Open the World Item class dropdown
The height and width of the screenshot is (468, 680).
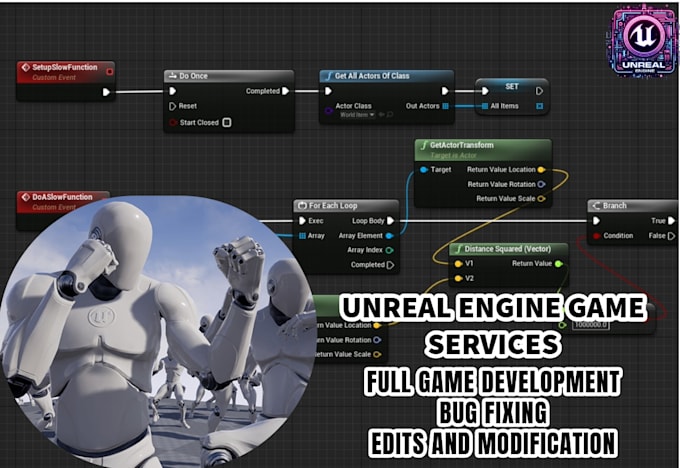357,115
